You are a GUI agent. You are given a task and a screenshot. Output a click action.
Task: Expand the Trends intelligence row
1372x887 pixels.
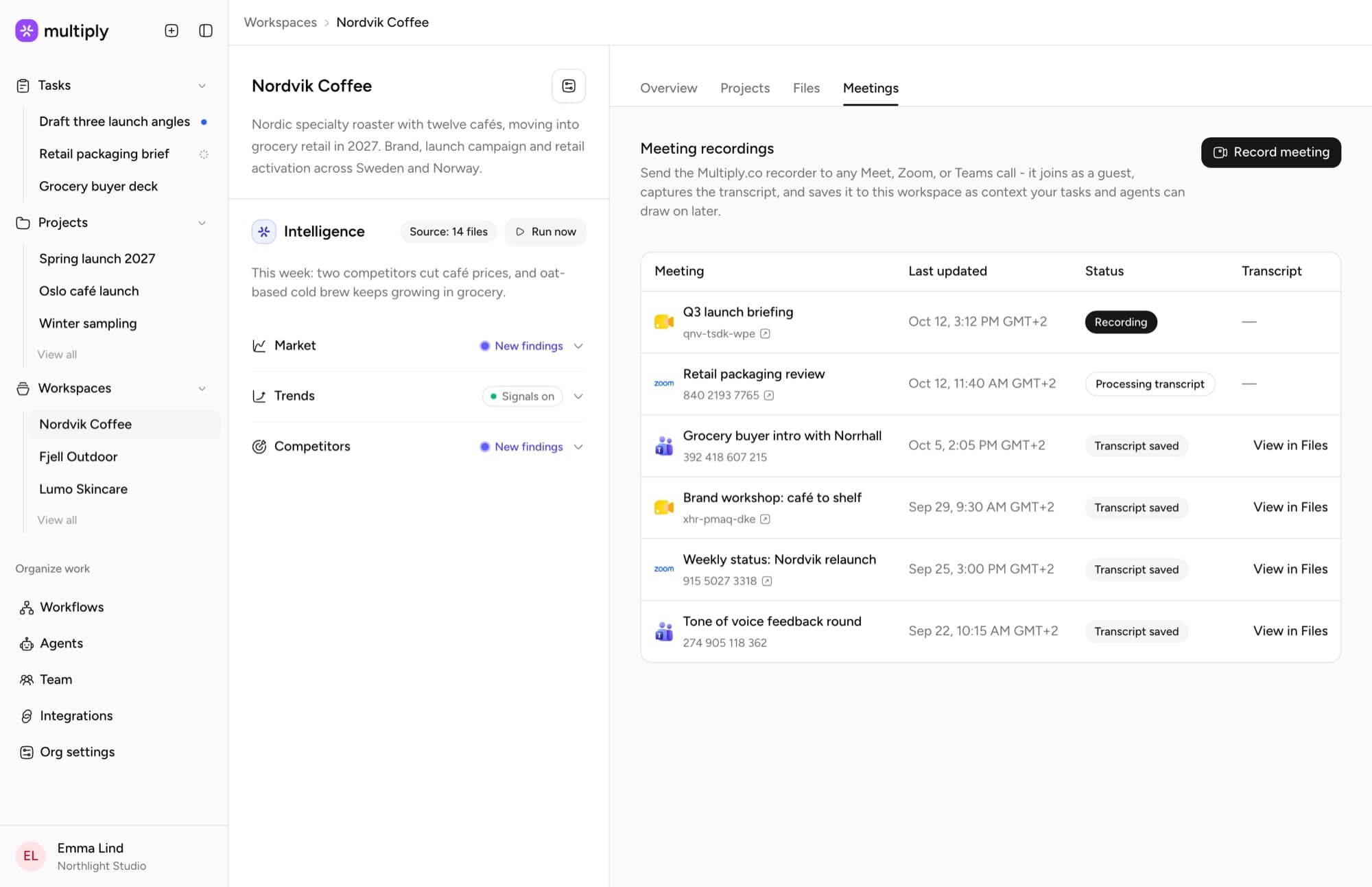(x=578, y=397)
